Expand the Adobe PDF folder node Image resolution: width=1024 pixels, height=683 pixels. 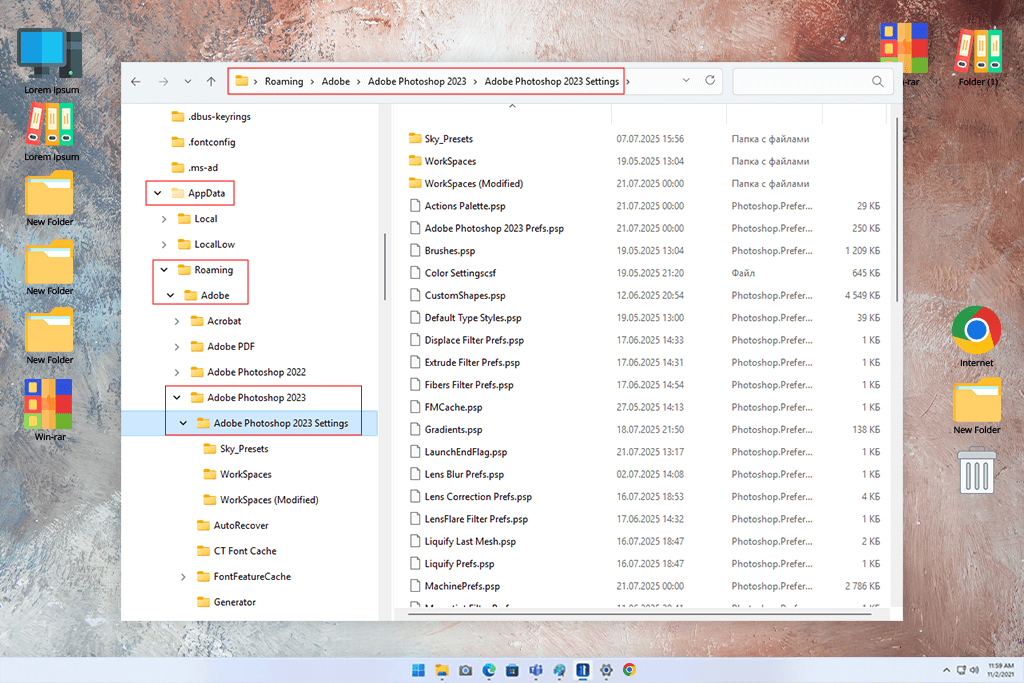177,347
